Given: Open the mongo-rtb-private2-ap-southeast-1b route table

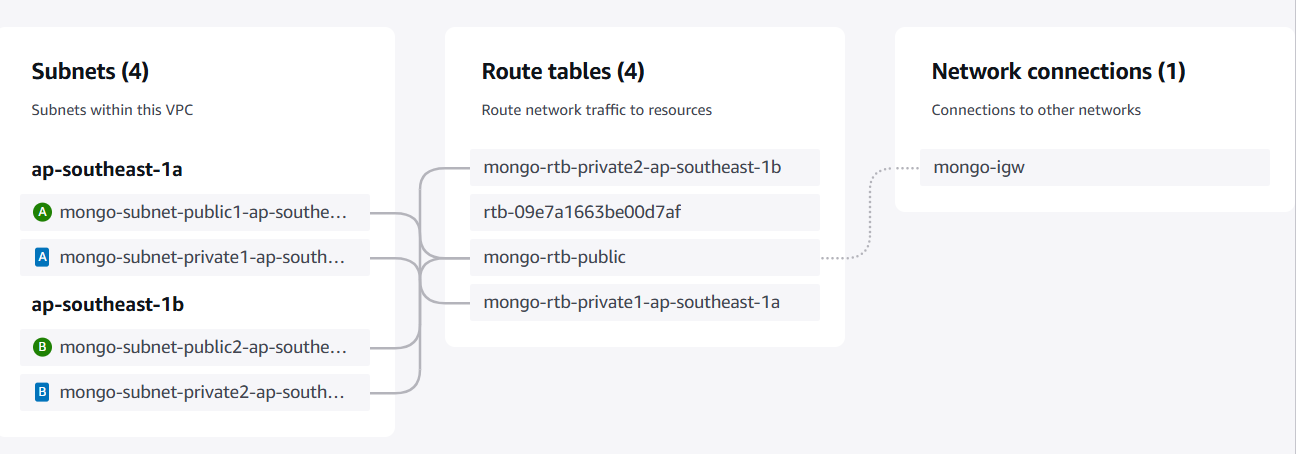Looking at the screenshot, I should [x=645, y=167].
